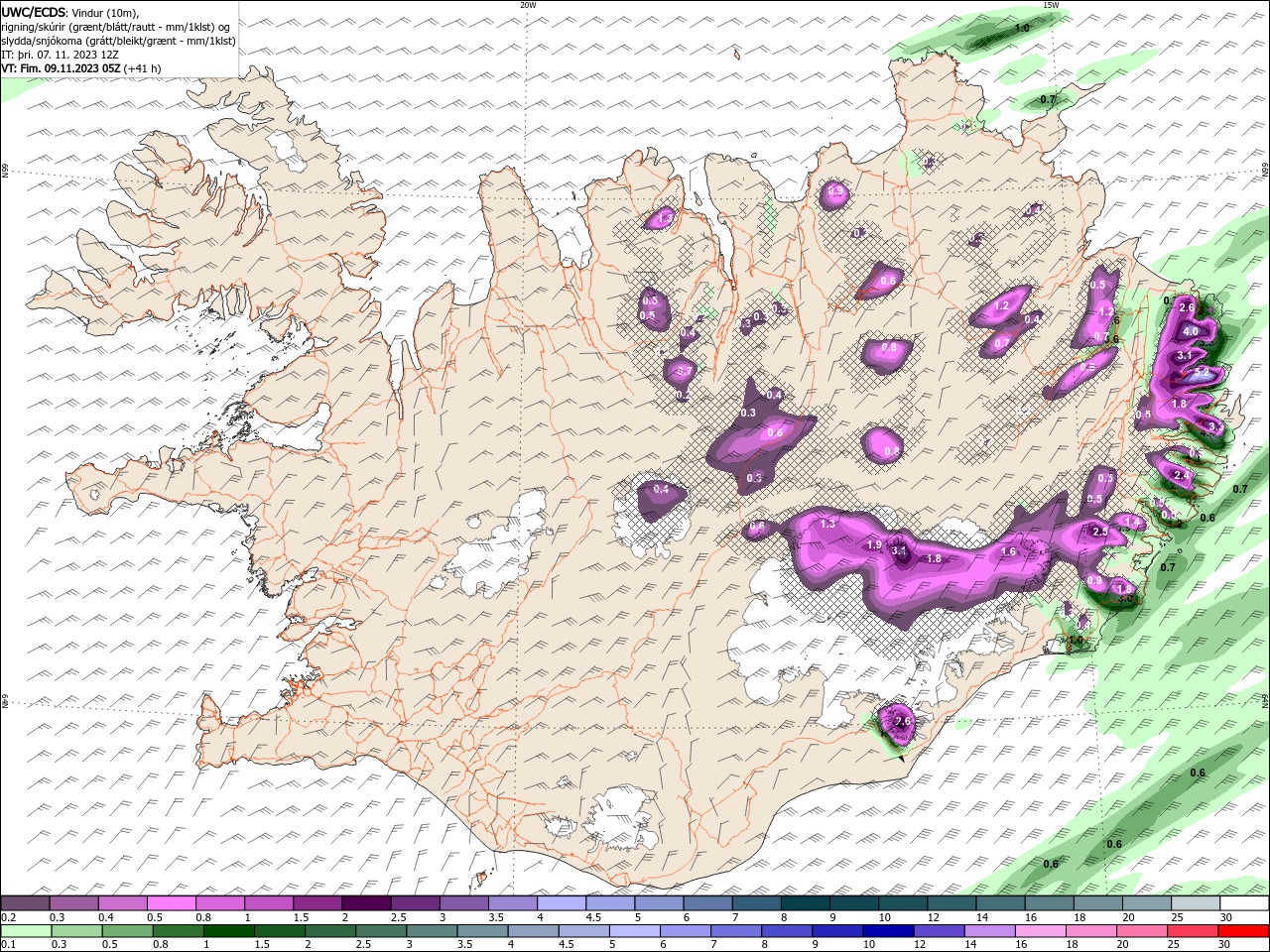Click the 'VT: Fim. 09.11.2023 05Z' valid time
The width and height of the screenshot is (1270, 952).
click(62, 68)
